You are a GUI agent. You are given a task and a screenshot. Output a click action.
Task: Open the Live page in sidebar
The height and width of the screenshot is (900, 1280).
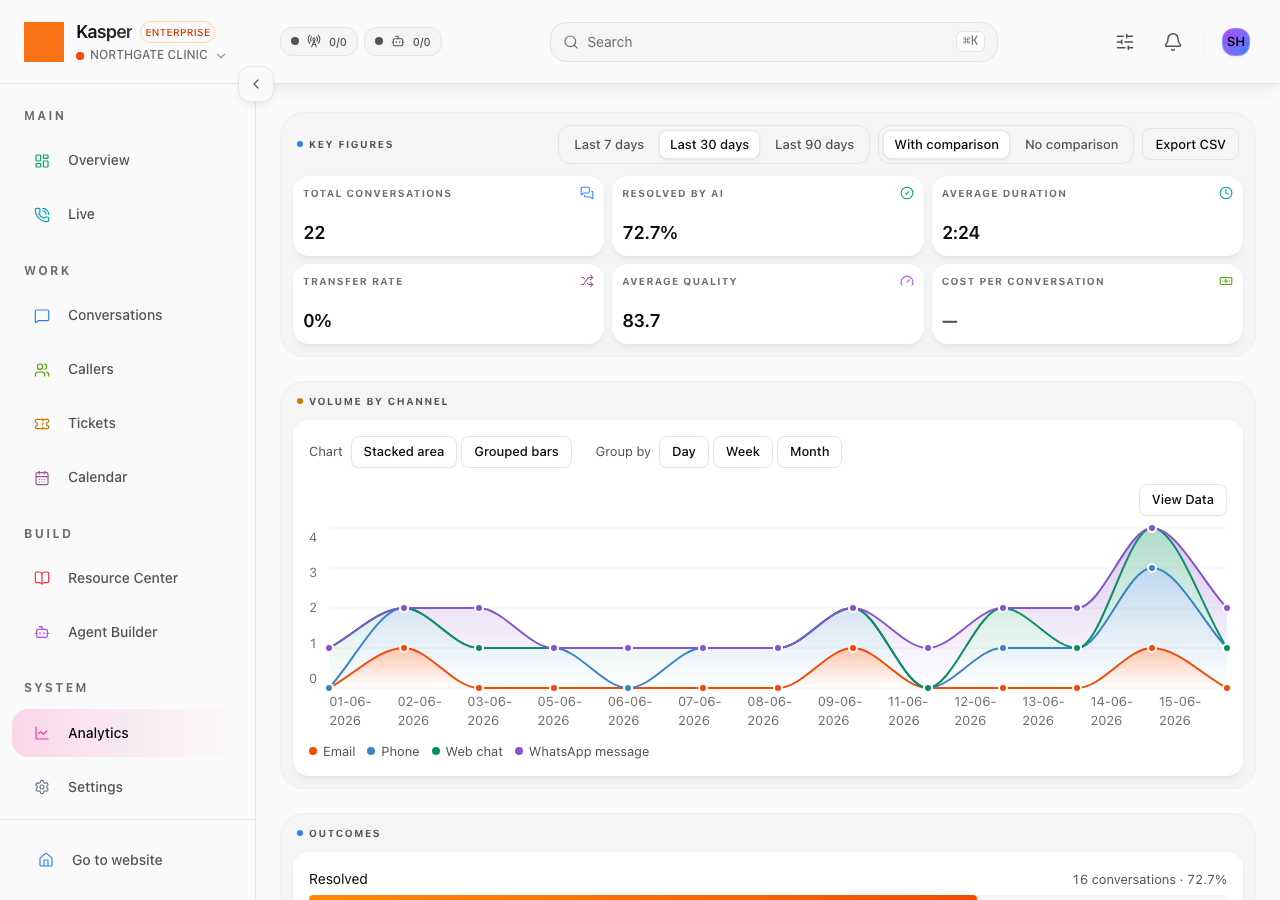[128, 214]
